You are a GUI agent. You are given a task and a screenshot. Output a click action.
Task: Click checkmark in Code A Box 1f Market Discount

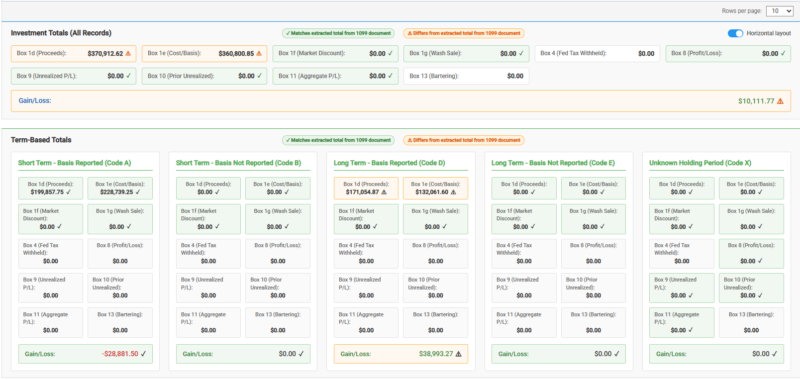(60, 226)
